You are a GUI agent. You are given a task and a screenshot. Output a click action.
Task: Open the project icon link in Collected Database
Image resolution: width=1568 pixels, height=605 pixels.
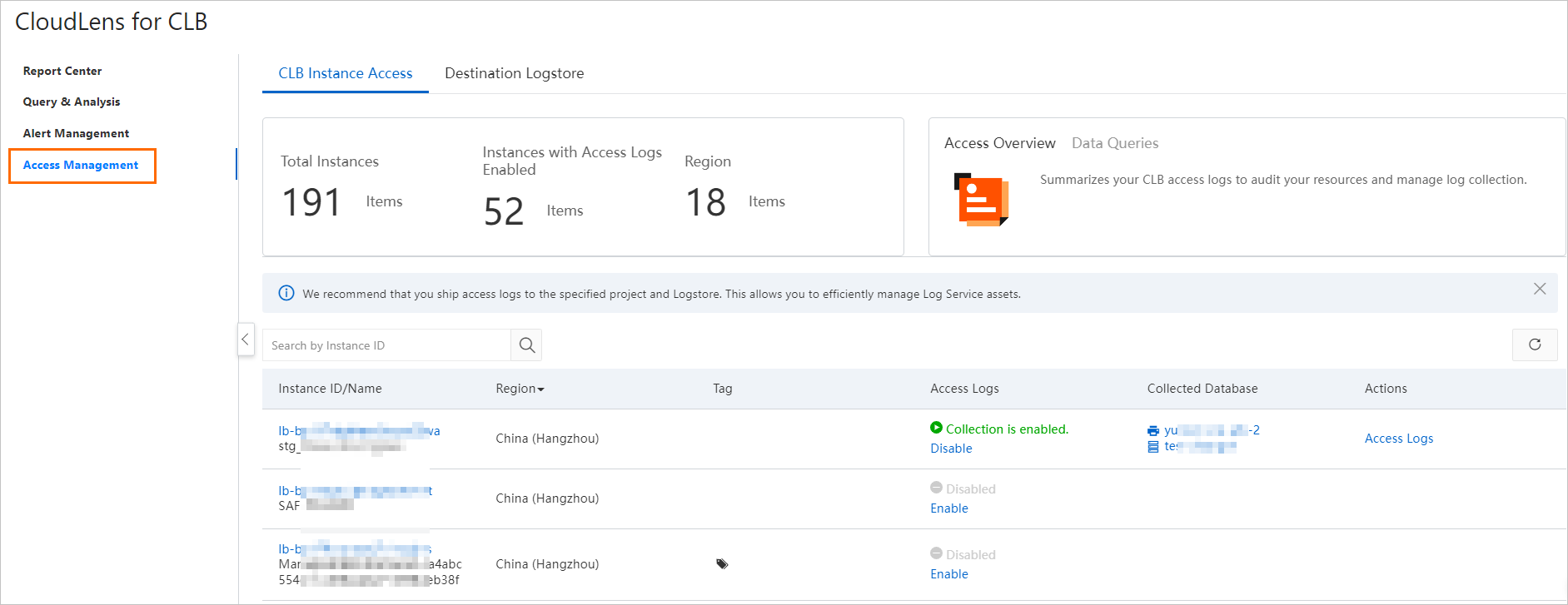(1153, 430)
